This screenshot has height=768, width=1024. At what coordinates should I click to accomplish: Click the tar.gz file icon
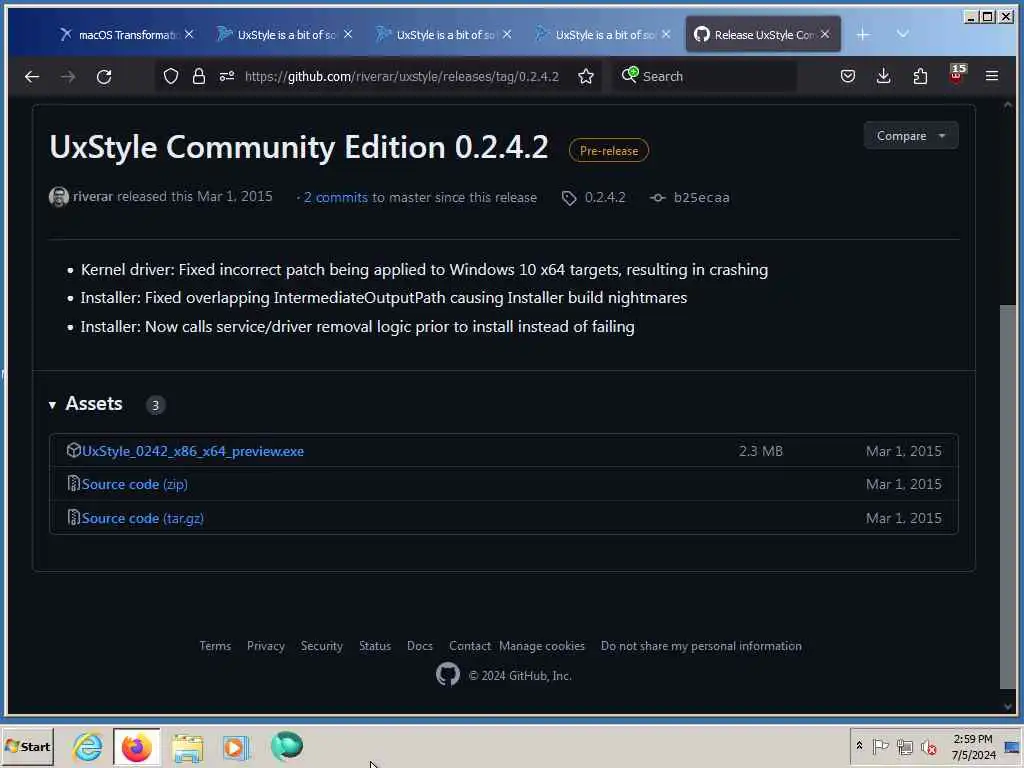coord(73,518)
